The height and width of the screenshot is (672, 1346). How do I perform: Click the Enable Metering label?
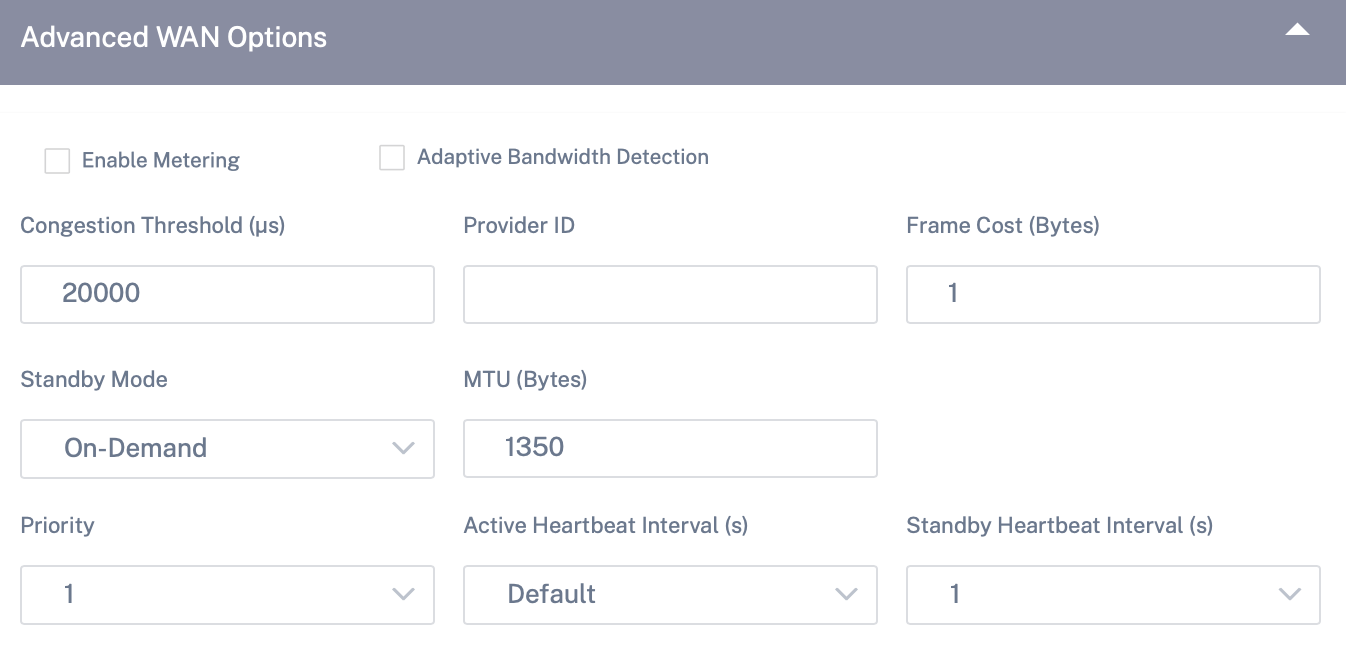coord(161,161)
